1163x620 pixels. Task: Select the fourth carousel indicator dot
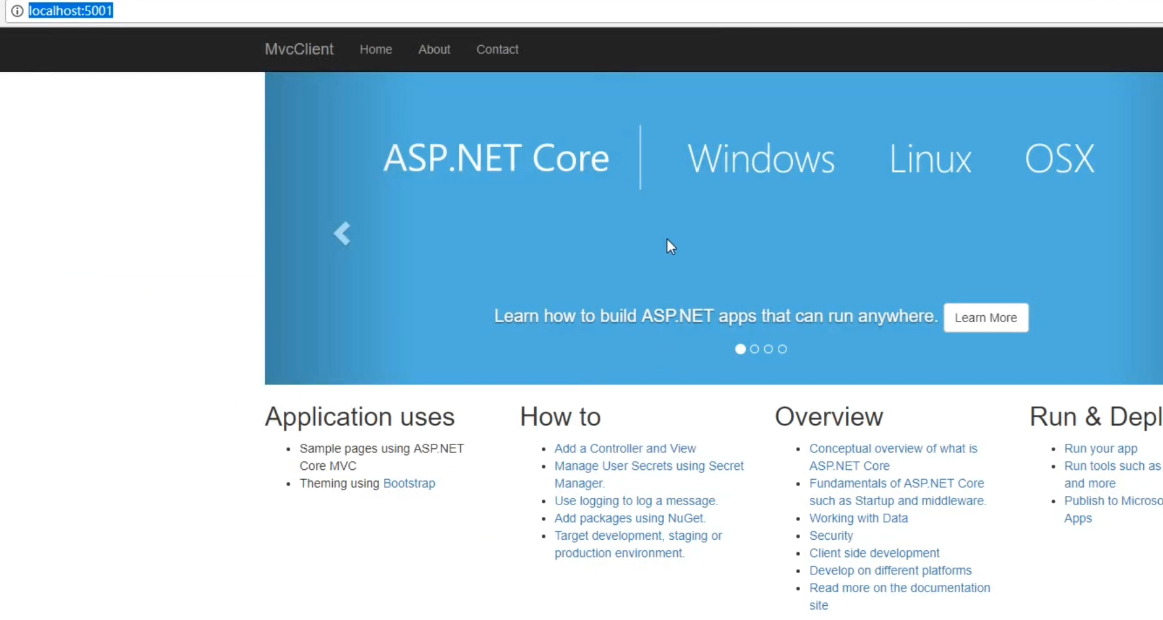(783, 349)
